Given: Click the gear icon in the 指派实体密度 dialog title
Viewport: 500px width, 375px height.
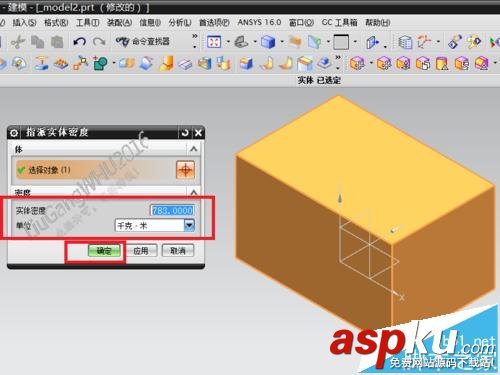Looking at the screenshot, I should point(14,133).
